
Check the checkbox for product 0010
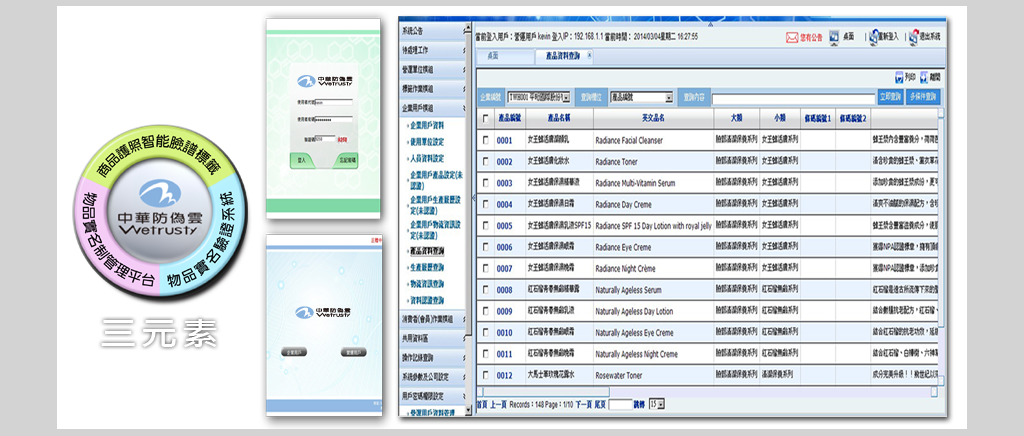click(485, 333)
